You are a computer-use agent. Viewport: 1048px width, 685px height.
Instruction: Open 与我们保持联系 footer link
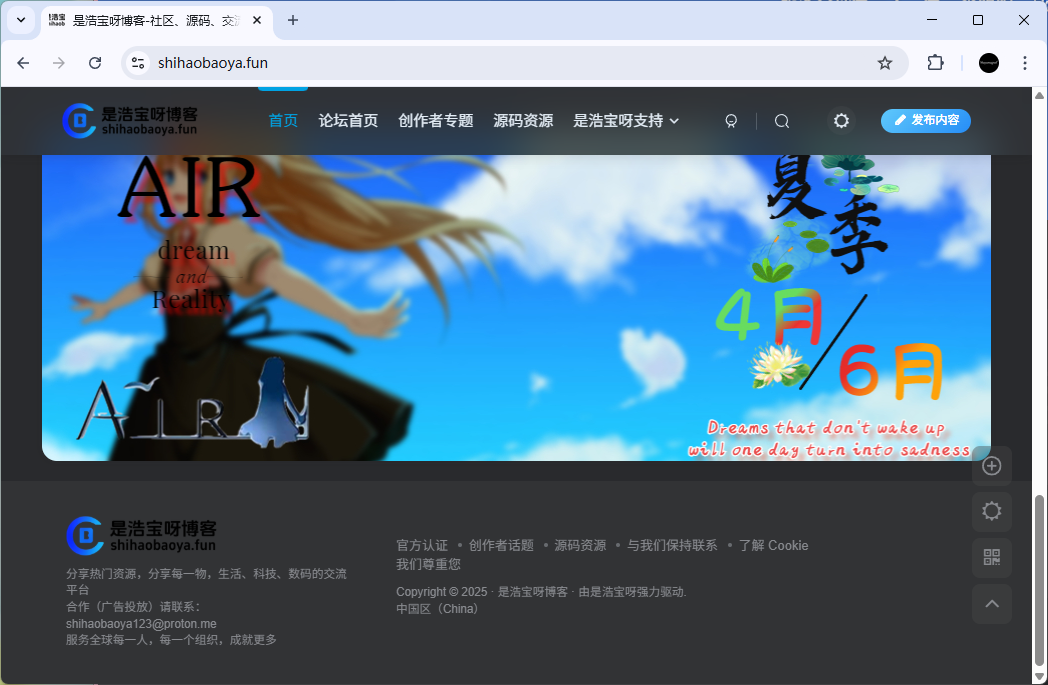[672, 545]
